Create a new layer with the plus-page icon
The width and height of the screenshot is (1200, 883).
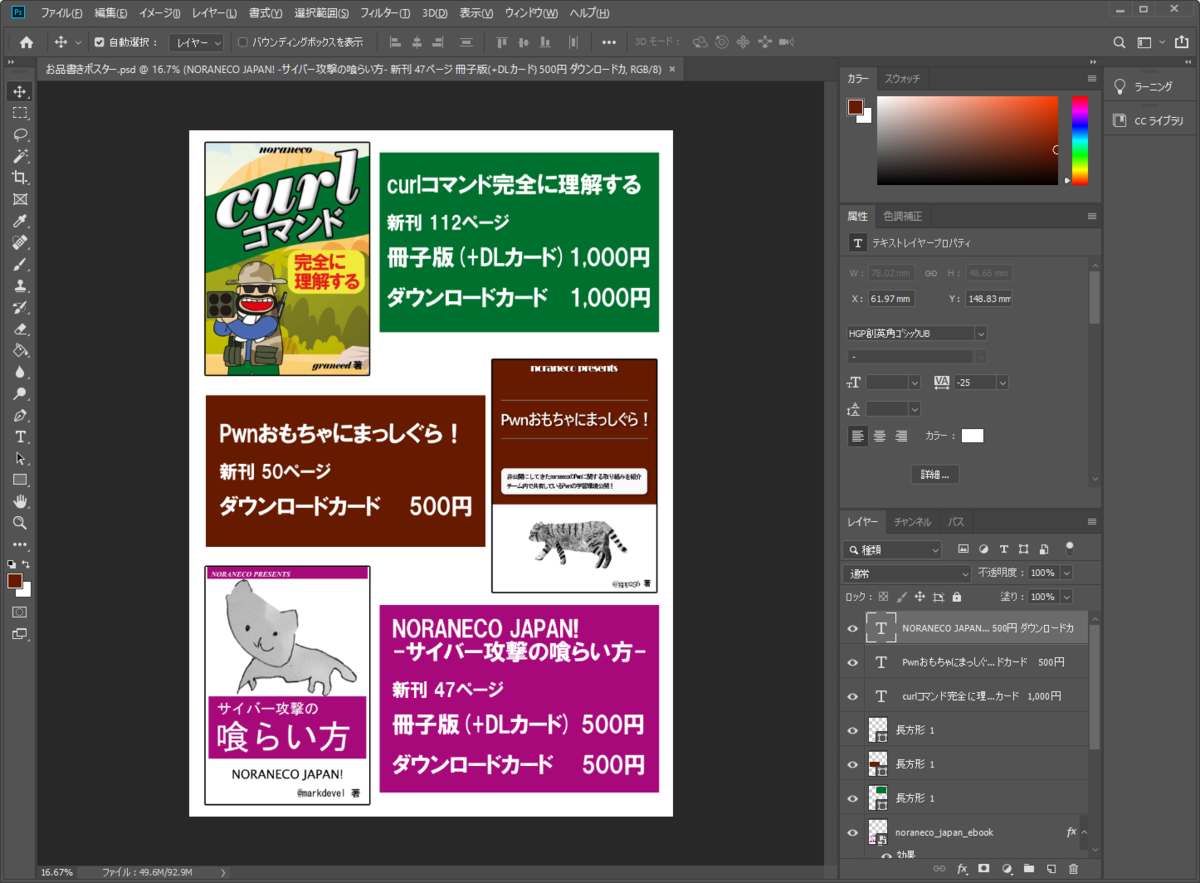[1051, 869]
